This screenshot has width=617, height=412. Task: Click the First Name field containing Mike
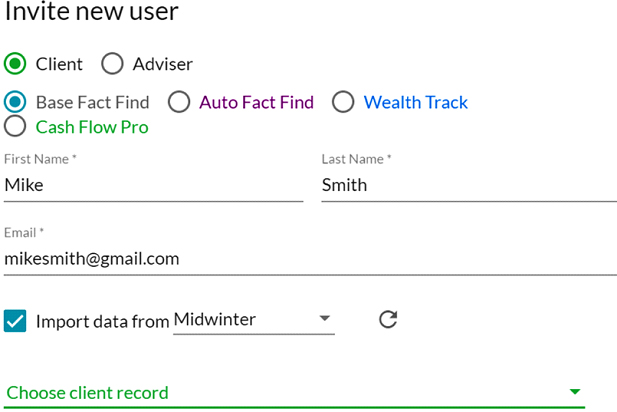pyautogui.click(x=153, y=185)
